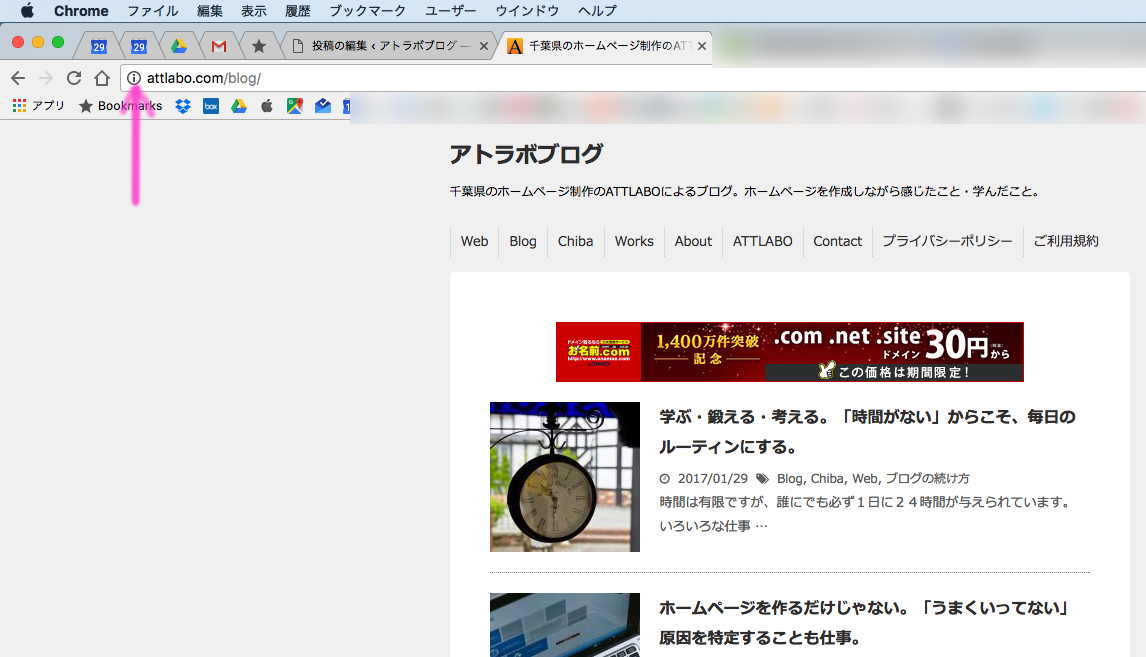
Task: Click the address bar URL attlabo.com/blog/
Action: (204, 78)
